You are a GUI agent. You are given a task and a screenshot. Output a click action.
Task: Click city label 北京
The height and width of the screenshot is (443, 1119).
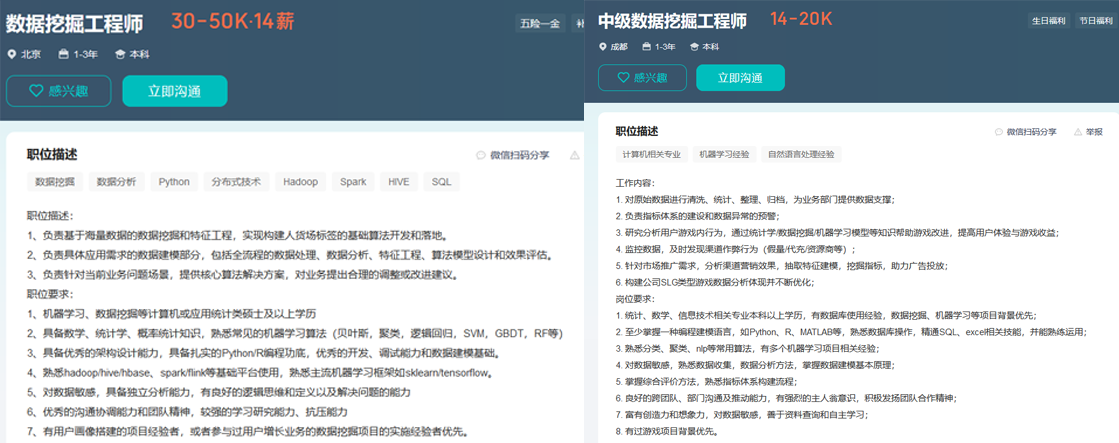click(31, 54)
